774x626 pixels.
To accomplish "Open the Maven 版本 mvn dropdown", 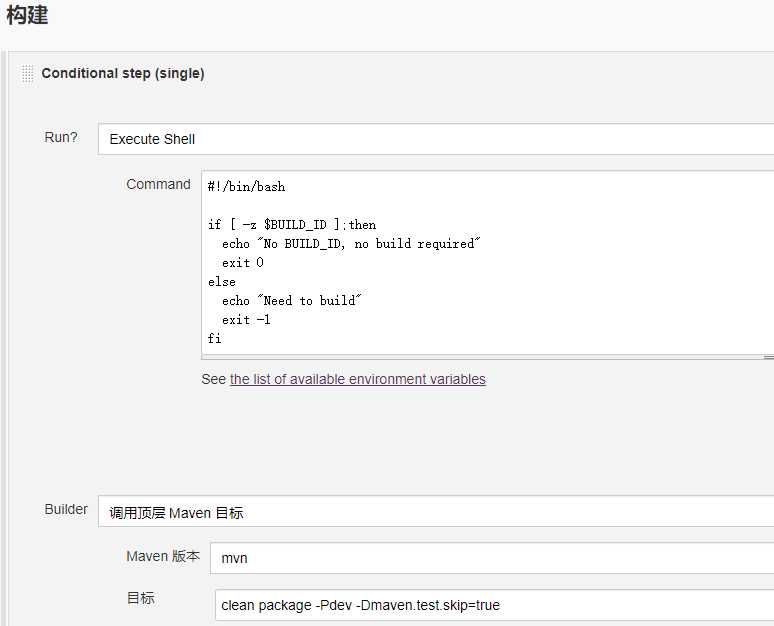I will coord(492,558).
